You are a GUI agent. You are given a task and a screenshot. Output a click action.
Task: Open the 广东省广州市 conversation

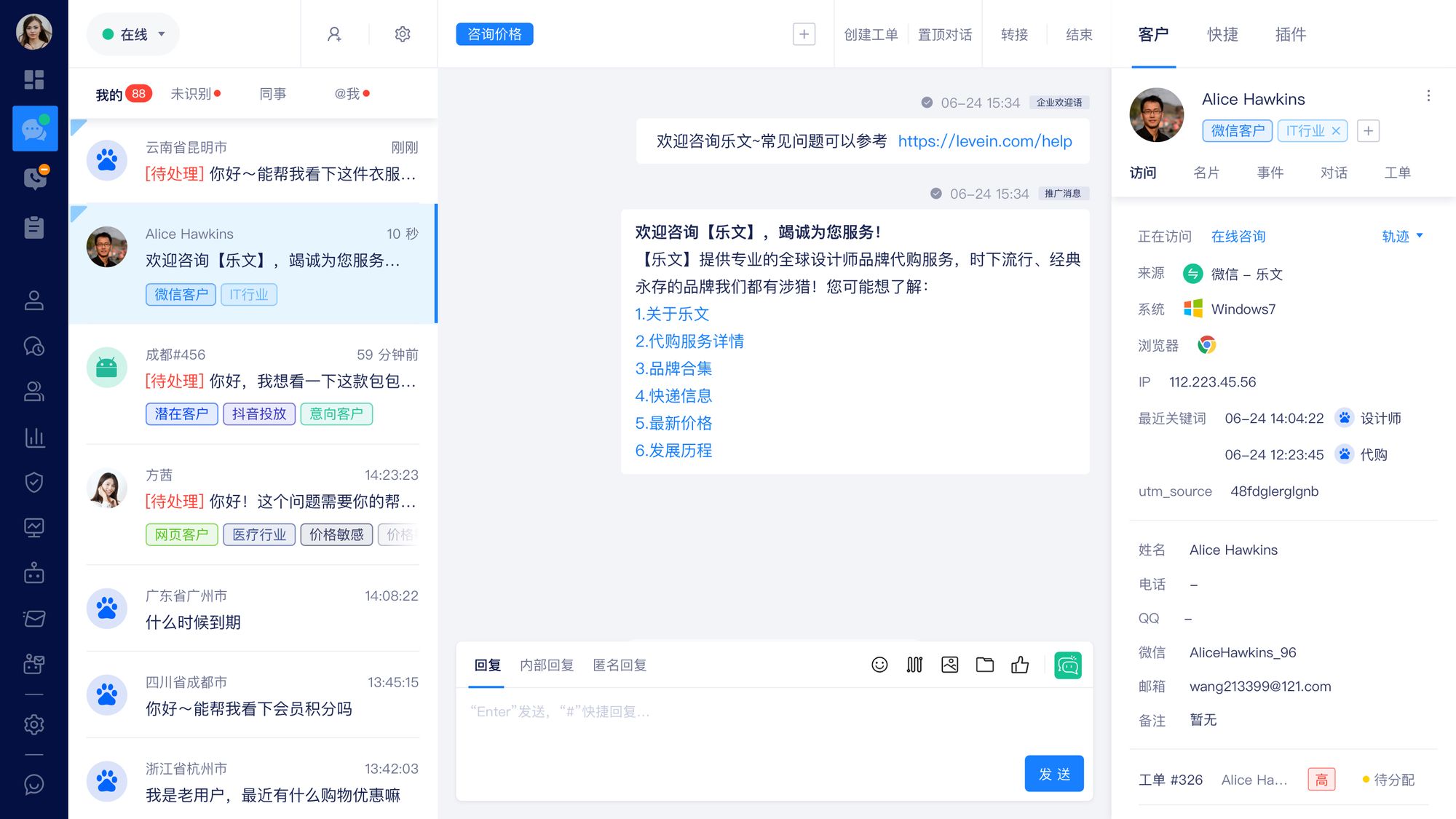(253, 609)
